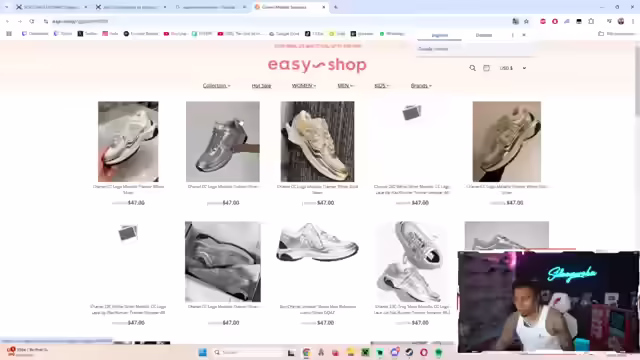This screenshot has height=360, width=640.
Task: Click the easy shop logo
Action: click(317, 65)
